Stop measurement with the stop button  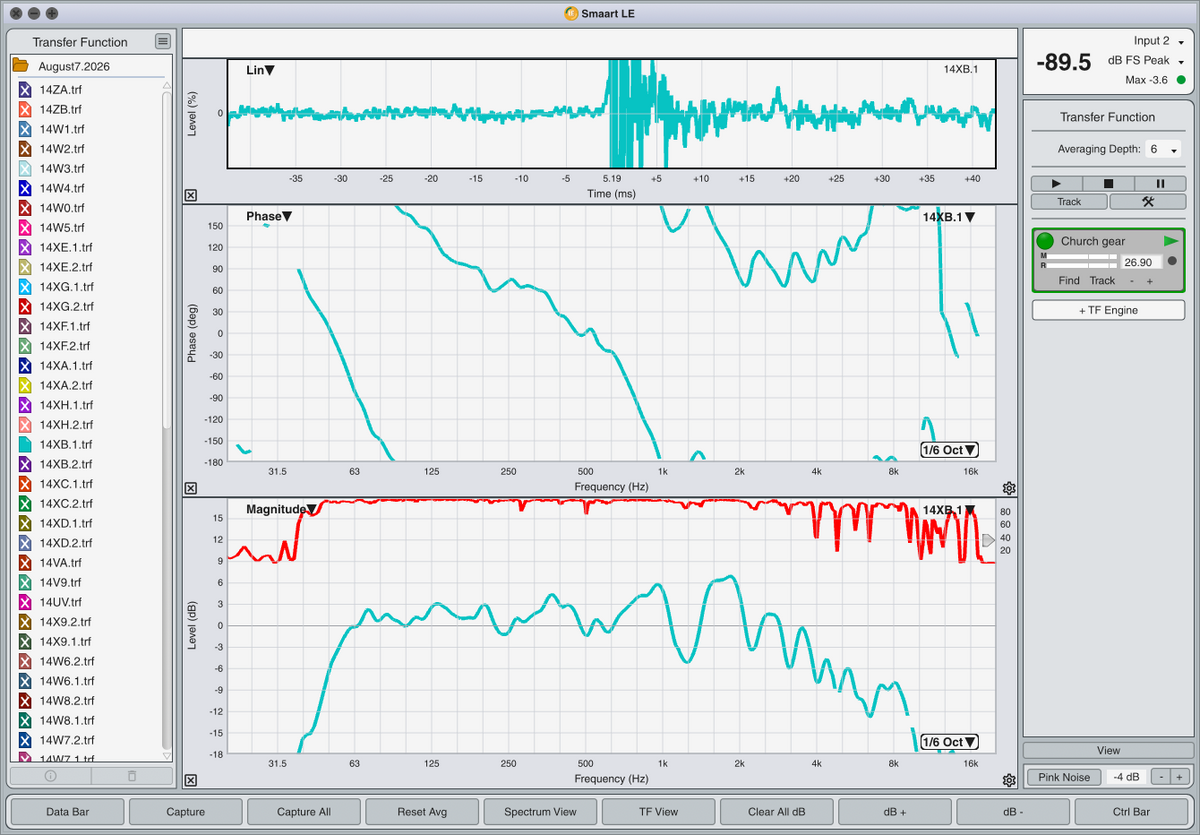tap(1108, 184)
